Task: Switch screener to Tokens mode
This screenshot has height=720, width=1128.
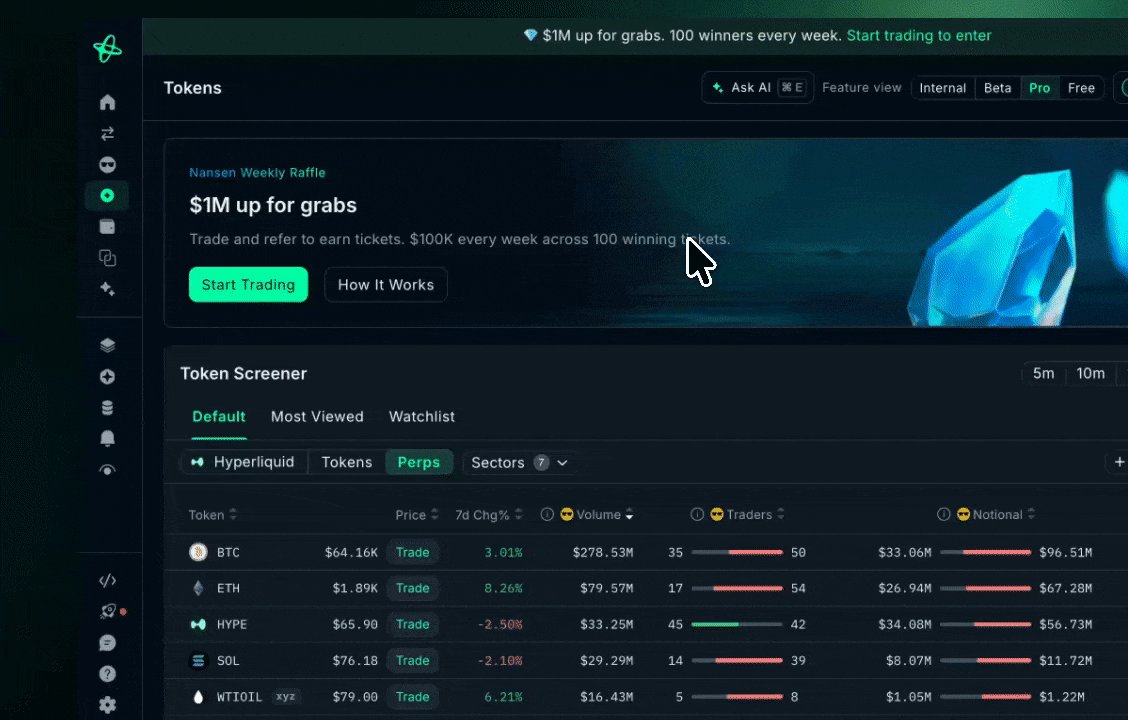Action: [347, 462]
